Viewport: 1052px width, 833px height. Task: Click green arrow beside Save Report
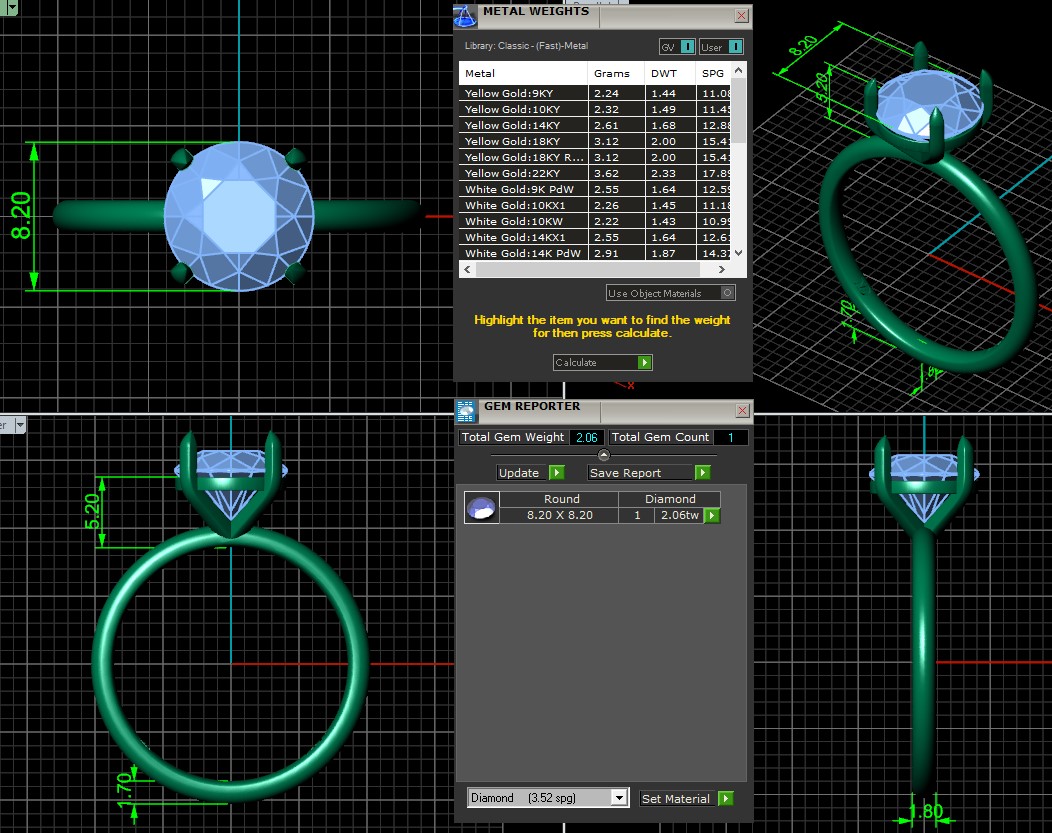[x=703, y=473]
